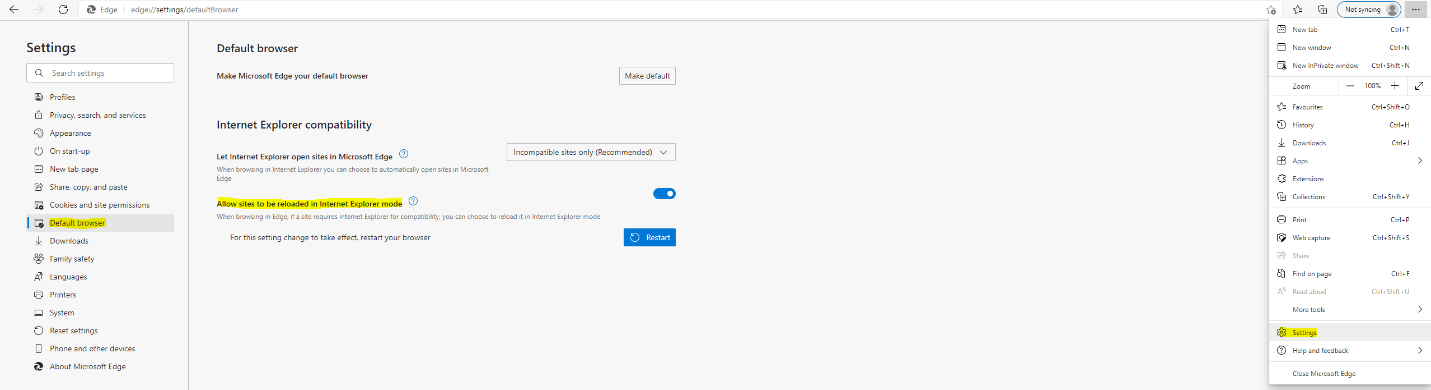The width and height of the screenshot is (1431, 390).
Task: Open Phone and other devices settings
Action: pos(100,349)
